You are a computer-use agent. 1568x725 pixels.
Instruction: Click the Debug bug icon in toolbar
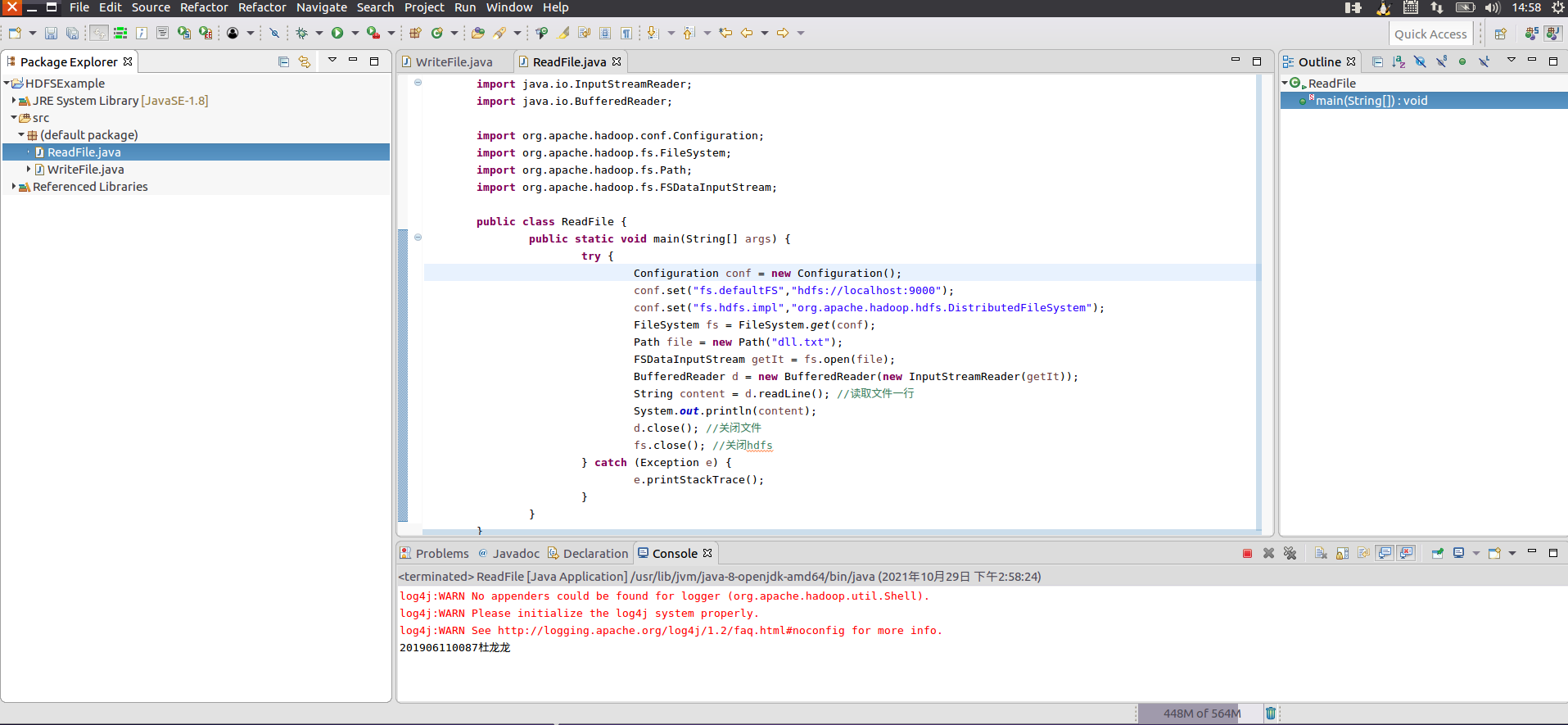tap(301, 34)
